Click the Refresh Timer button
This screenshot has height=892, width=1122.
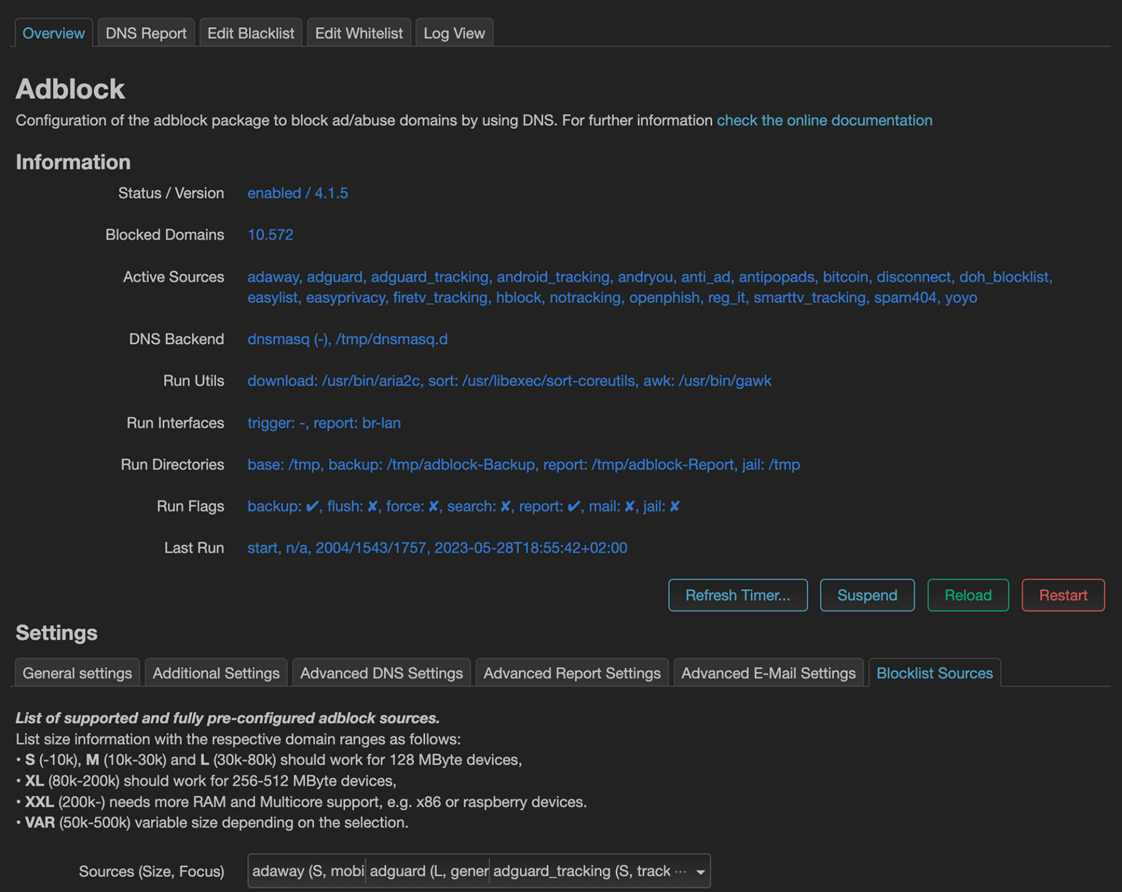pos(738,595)
